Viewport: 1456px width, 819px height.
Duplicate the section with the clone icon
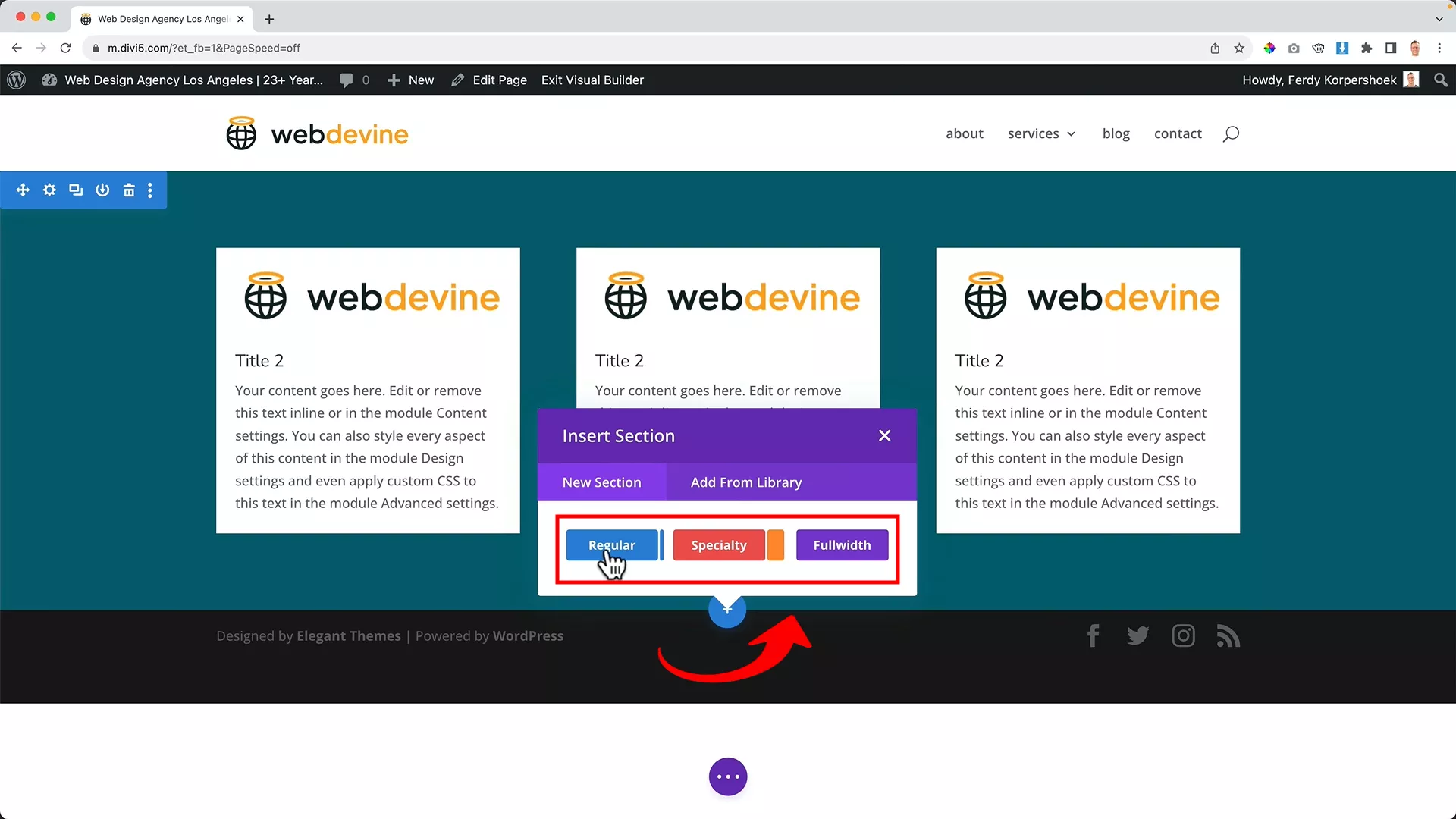[x=76, y=190]
